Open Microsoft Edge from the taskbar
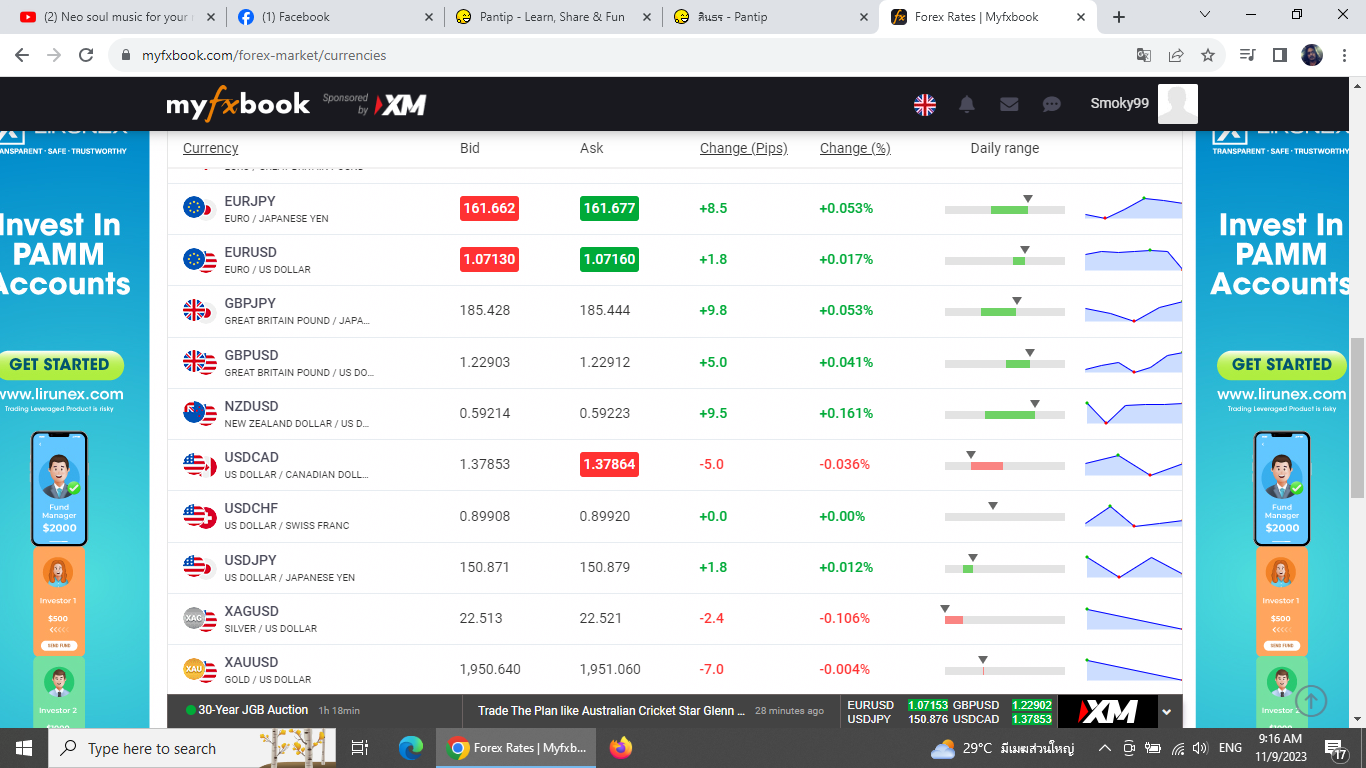The height and width of the screenshot is (768, 1366). 411,748
